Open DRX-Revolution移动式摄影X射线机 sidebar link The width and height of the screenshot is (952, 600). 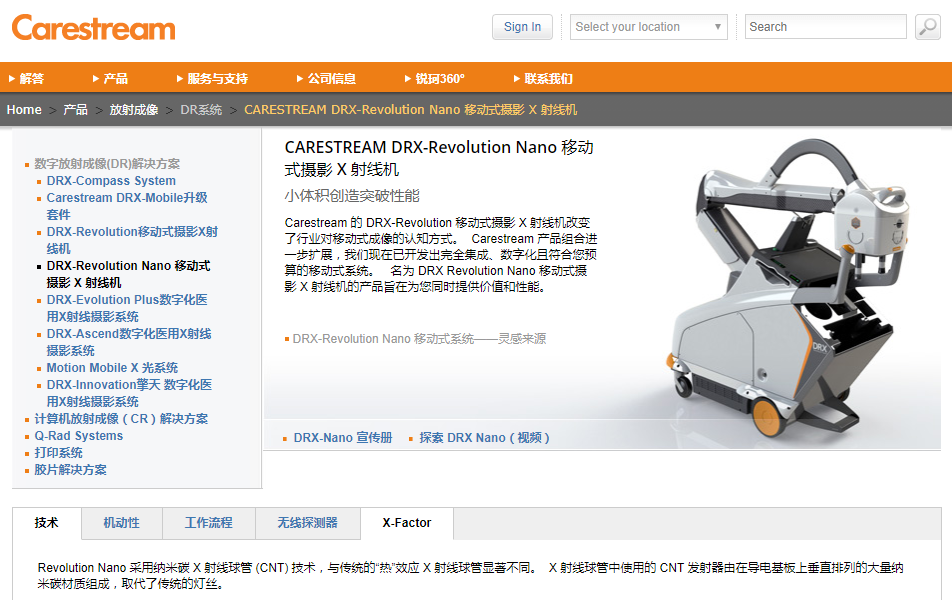[x=132, y=240]
